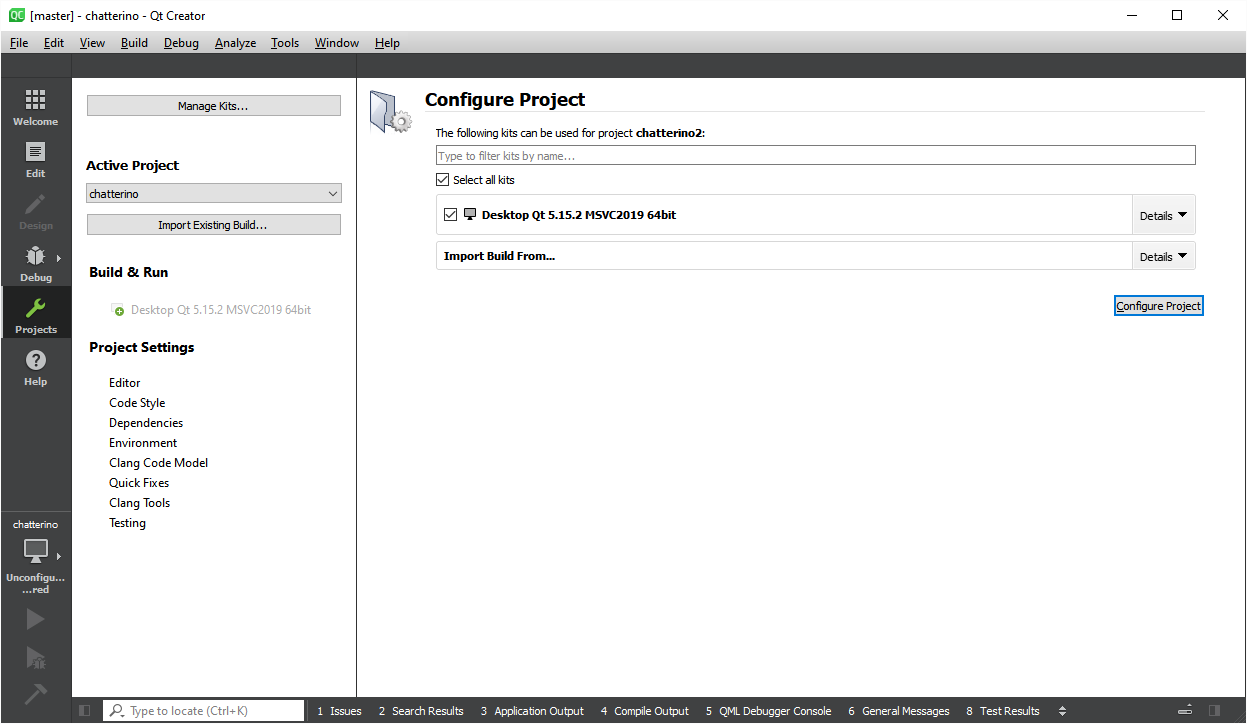
Task: Open Dependencies project settings
Action: 146,423
